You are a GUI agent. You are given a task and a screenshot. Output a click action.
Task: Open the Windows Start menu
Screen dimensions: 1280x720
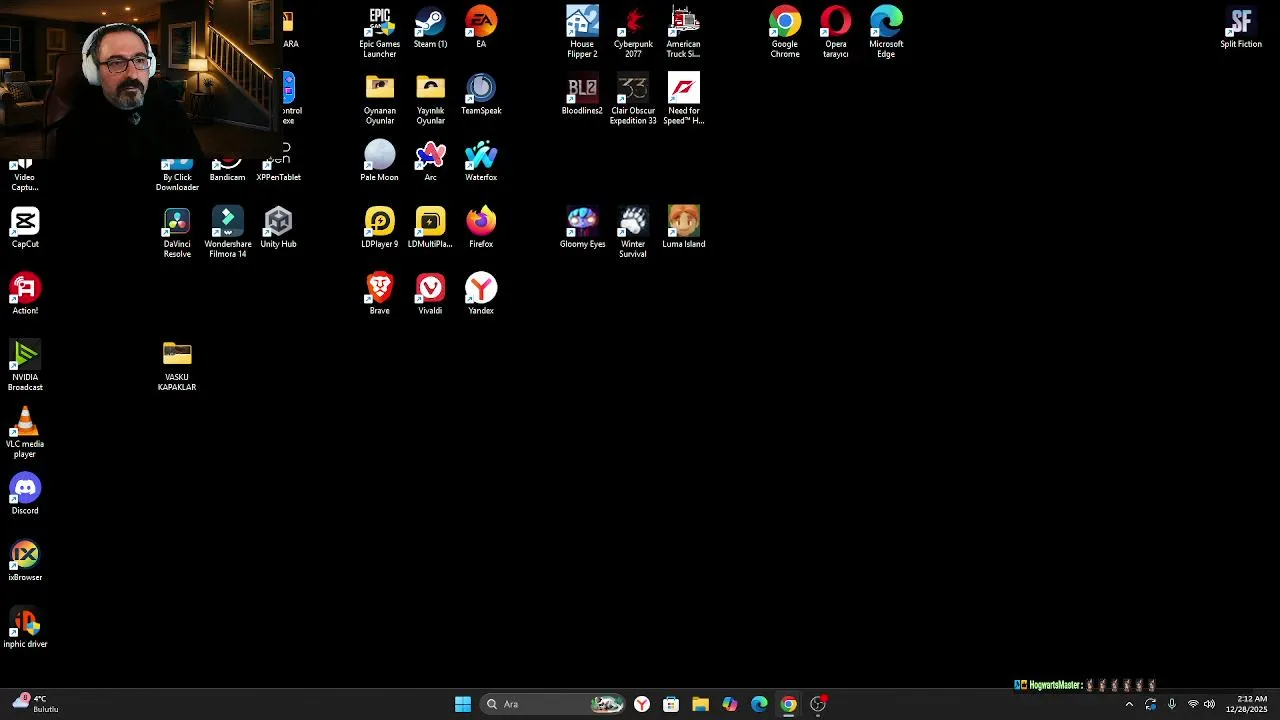[463, 704]
